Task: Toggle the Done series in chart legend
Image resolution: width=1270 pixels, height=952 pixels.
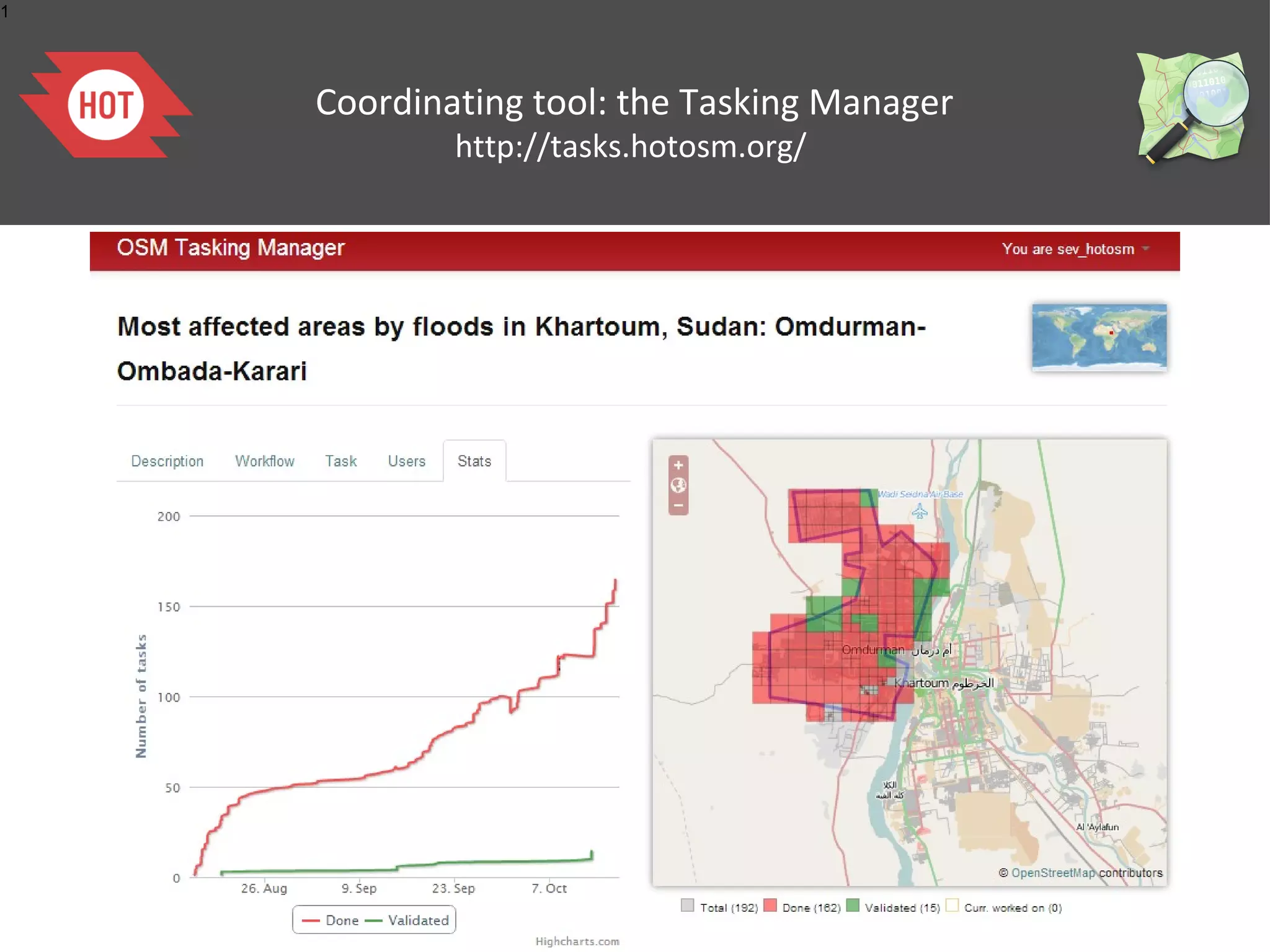Action: pyautogui.click(x=330, y=920)
